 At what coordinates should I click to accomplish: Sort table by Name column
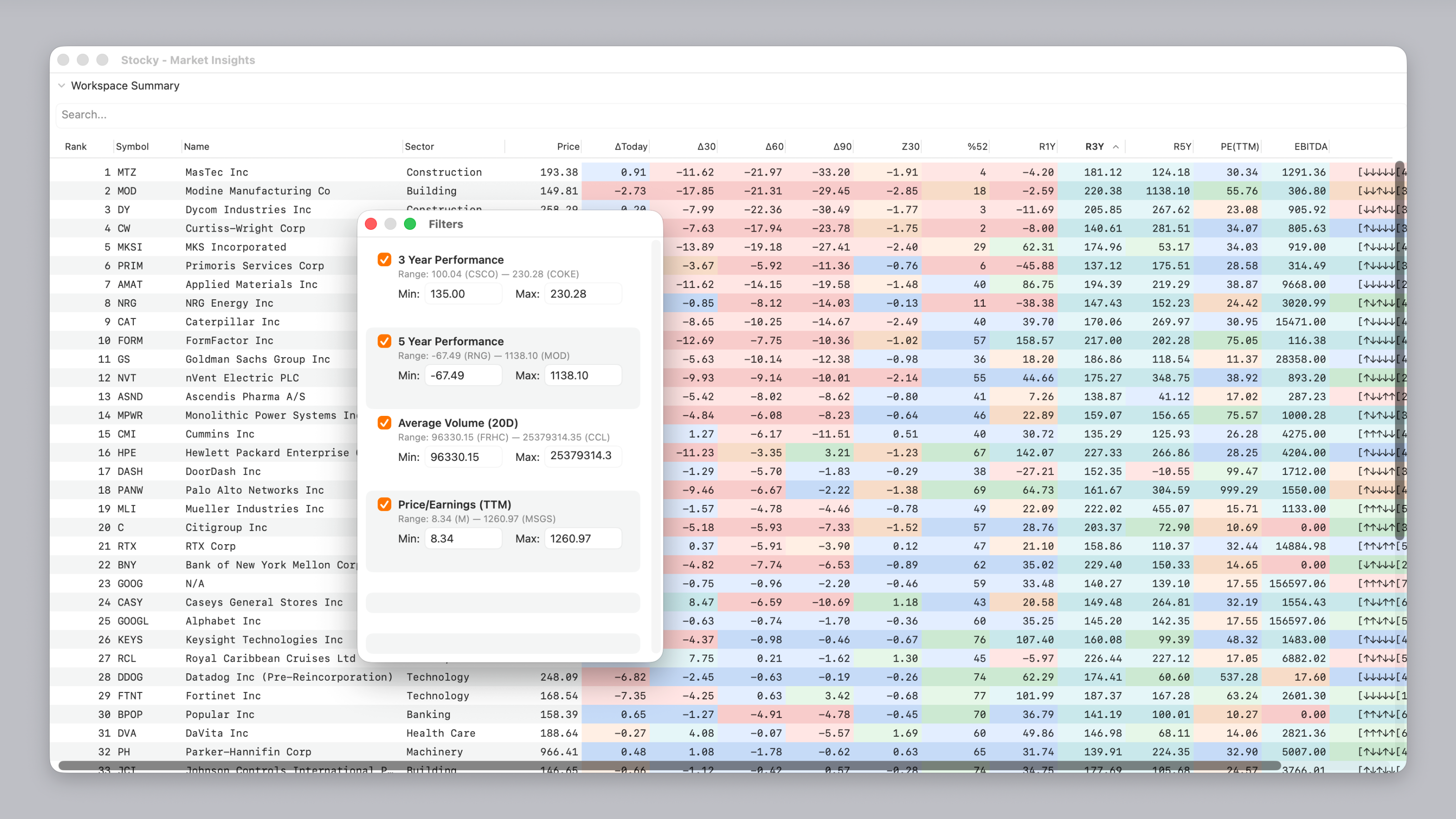point(196,147)
